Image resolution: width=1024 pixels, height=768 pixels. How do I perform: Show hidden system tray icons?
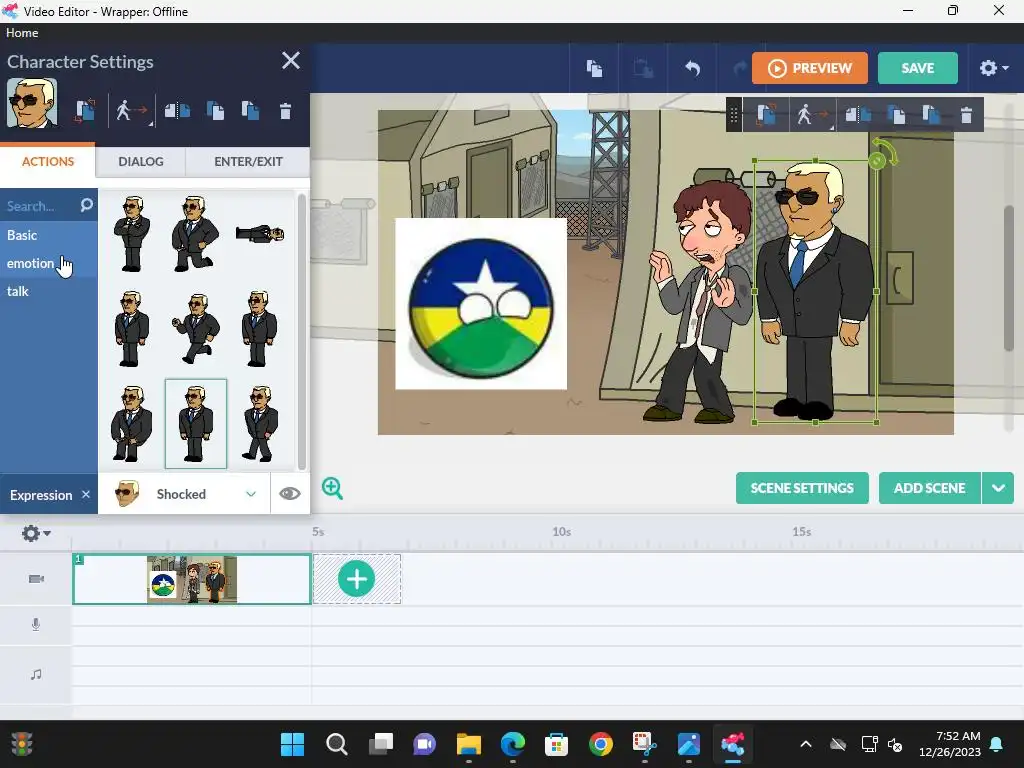806,744
